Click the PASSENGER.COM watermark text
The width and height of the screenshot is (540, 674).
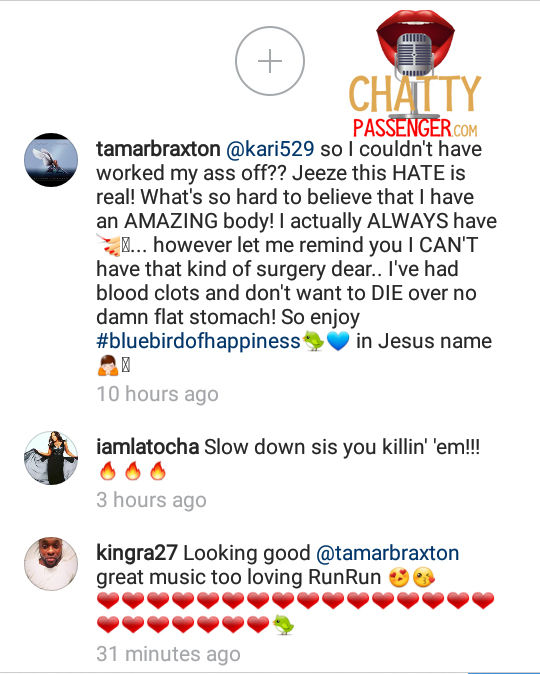[415, 128]
